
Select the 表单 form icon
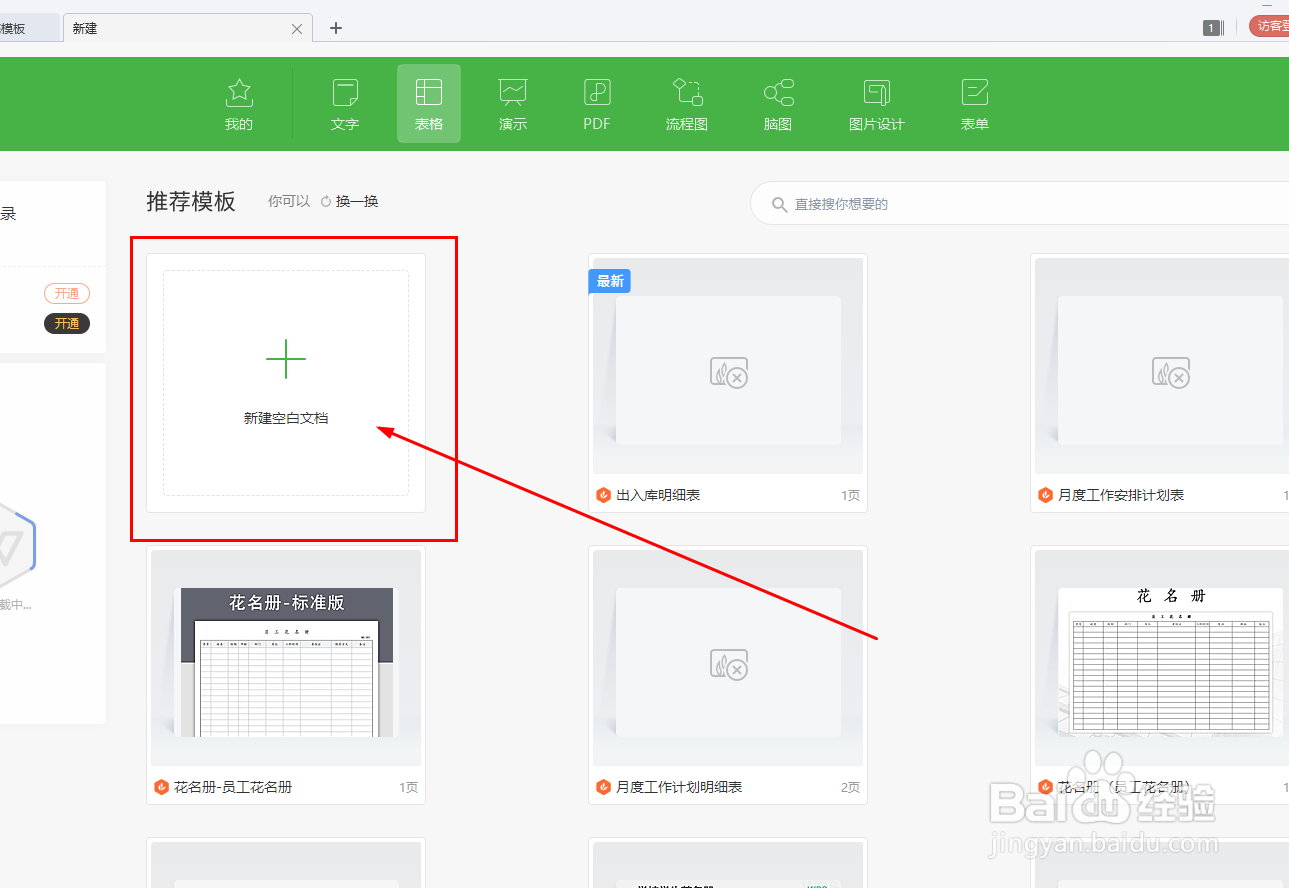coord(975,94)
